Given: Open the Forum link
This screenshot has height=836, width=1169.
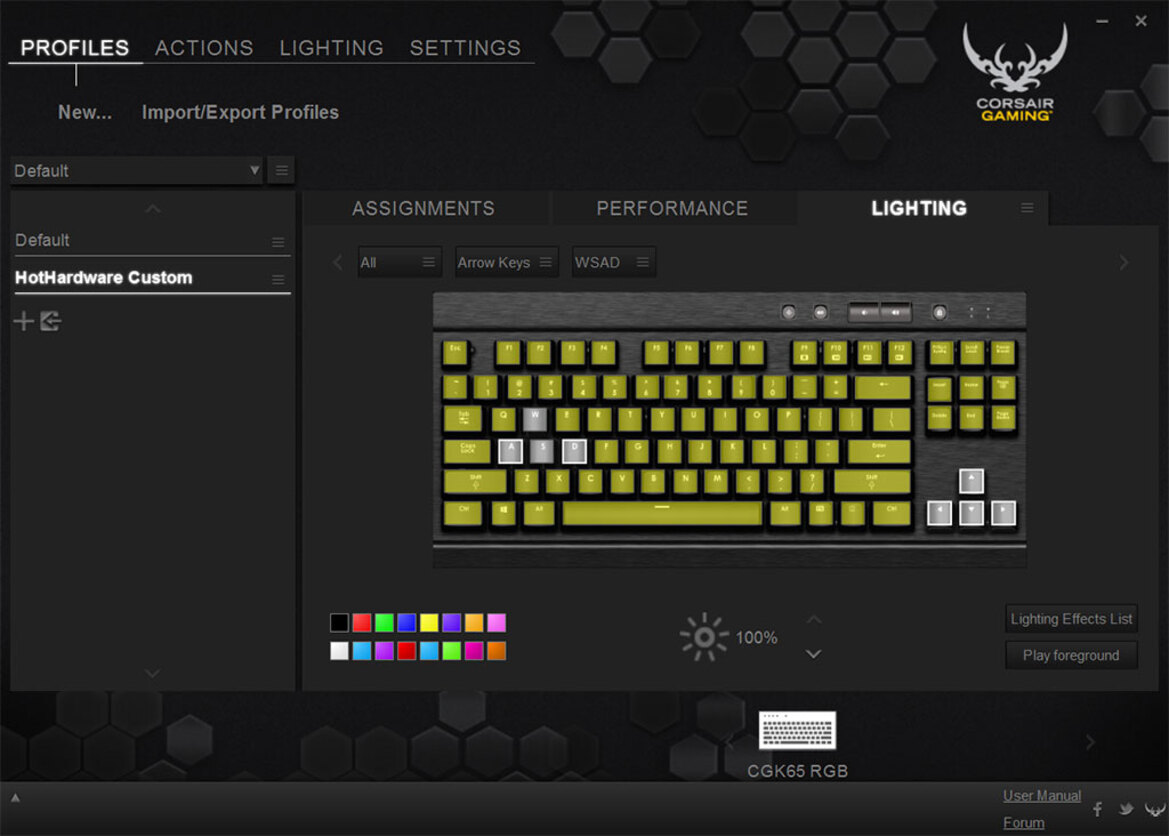Looking at the screenshot, I should [1024, 823].
